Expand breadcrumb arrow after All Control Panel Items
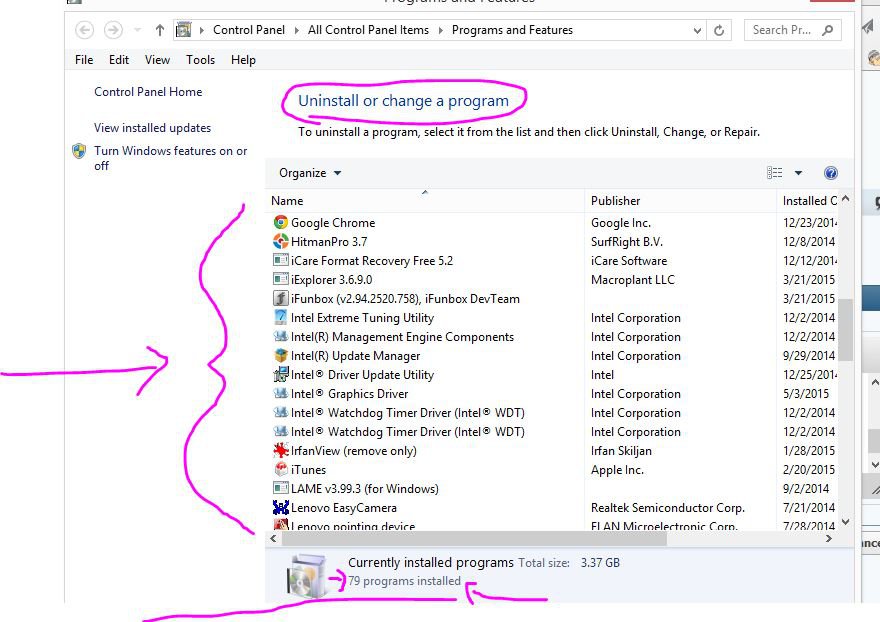880x622 pixels. point(441,30)
